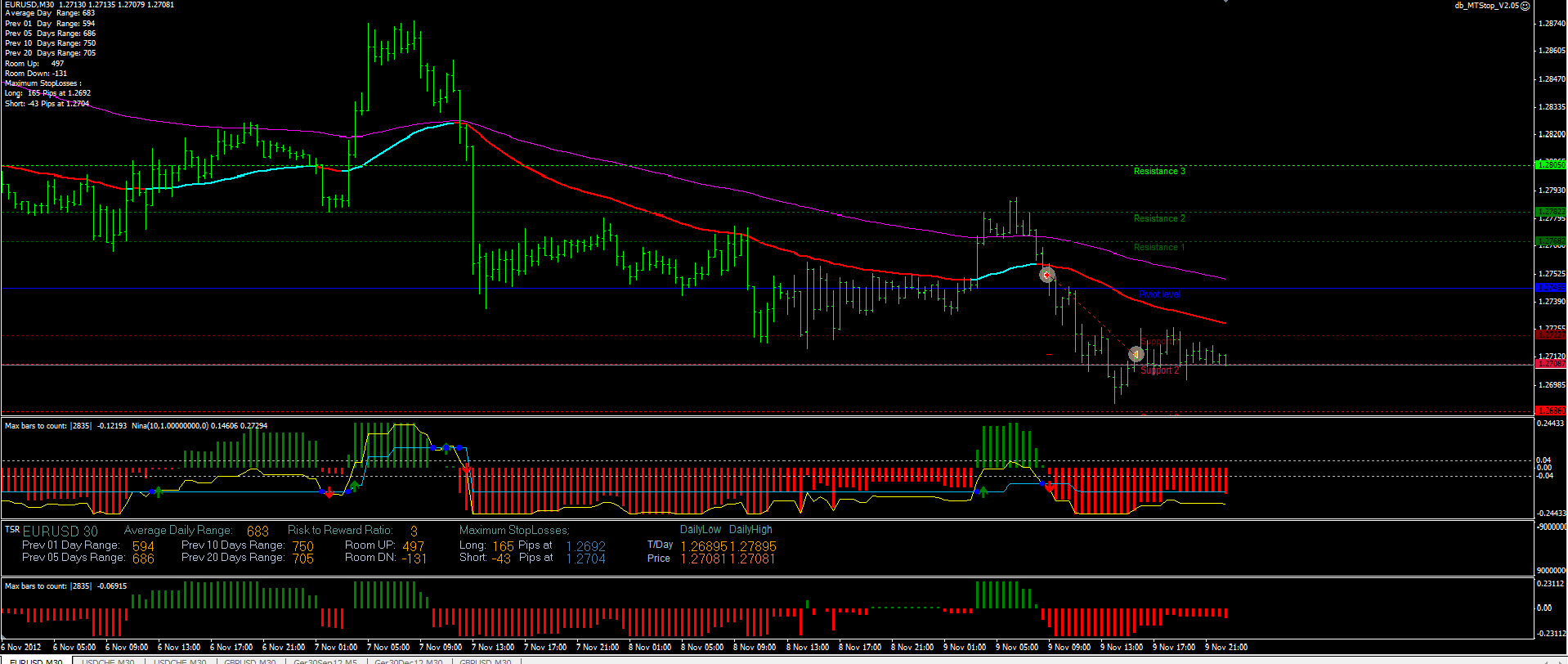Switch to the first USDCHF M30 tab
This screenshot has width=1568, height=664.
point(109,661)
